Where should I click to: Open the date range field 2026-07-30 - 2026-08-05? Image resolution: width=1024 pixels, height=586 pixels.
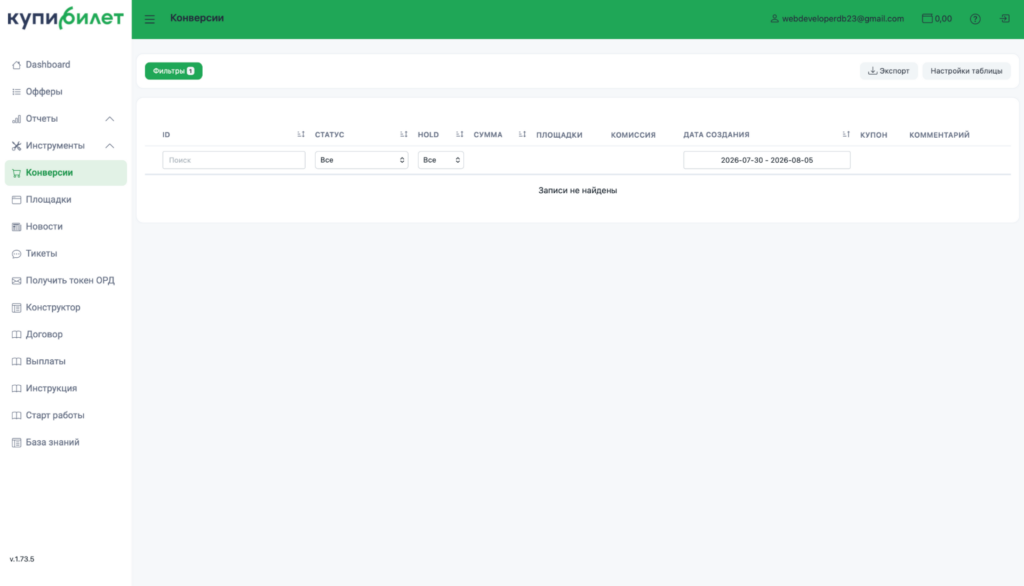[x=767, y=160]
